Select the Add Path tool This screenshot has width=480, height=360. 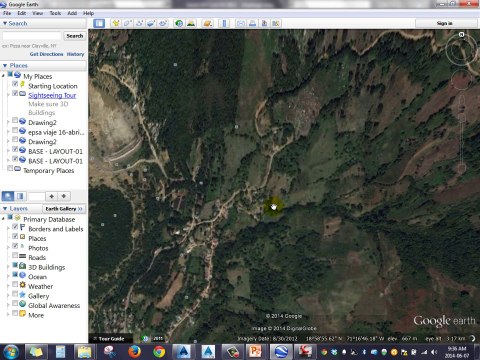tap(139, 23)
